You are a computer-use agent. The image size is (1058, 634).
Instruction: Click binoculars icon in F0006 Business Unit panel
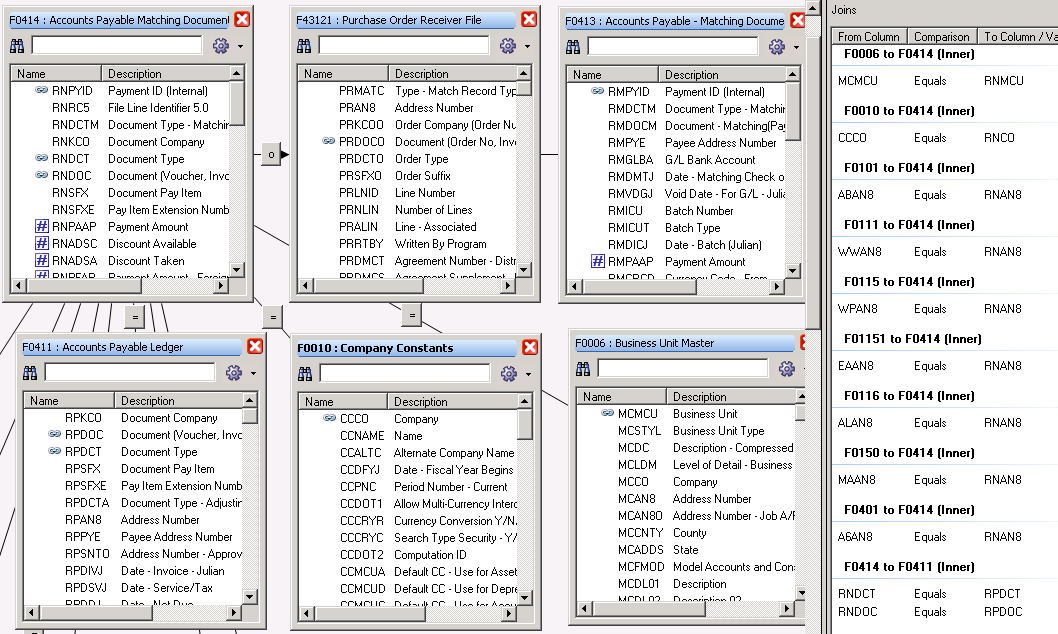584,369
